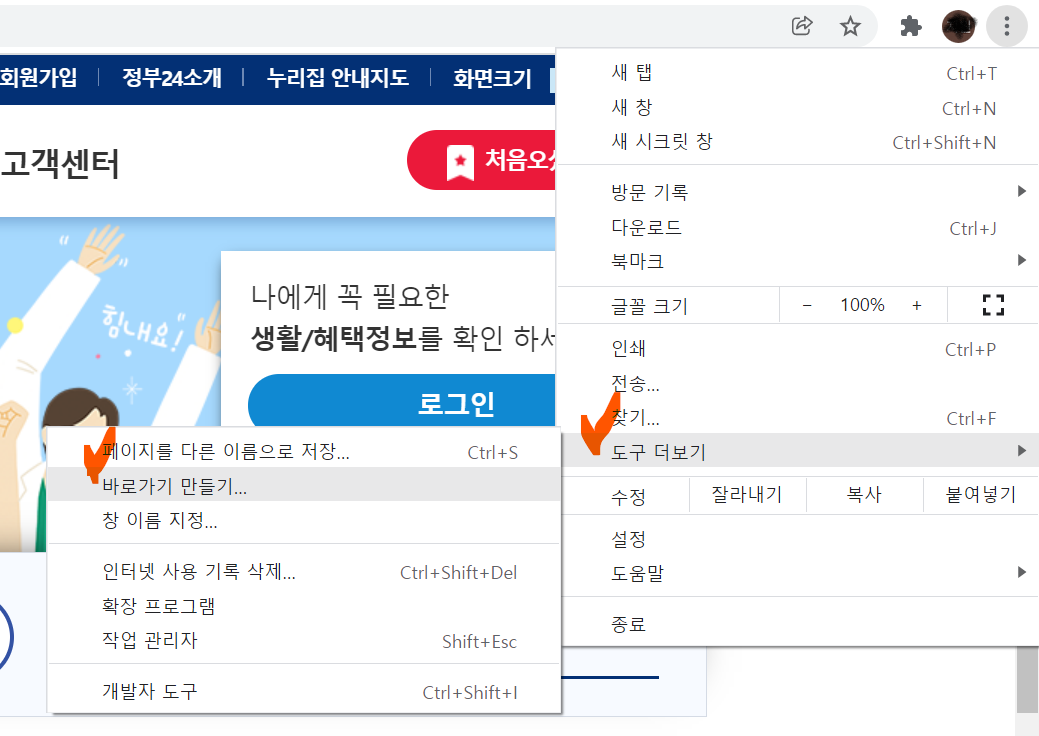Choose 페이지를 다른 이름으로 저장...
The image size is (1039, 736).
[304, 452]
